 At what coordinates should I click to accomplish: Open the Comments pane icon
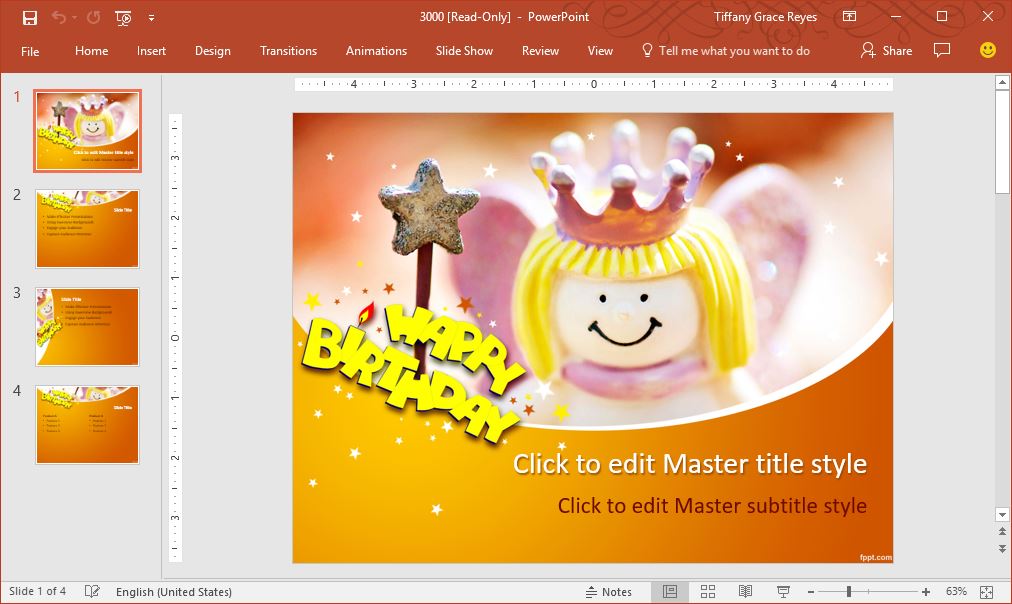click(x=942, y=50)
